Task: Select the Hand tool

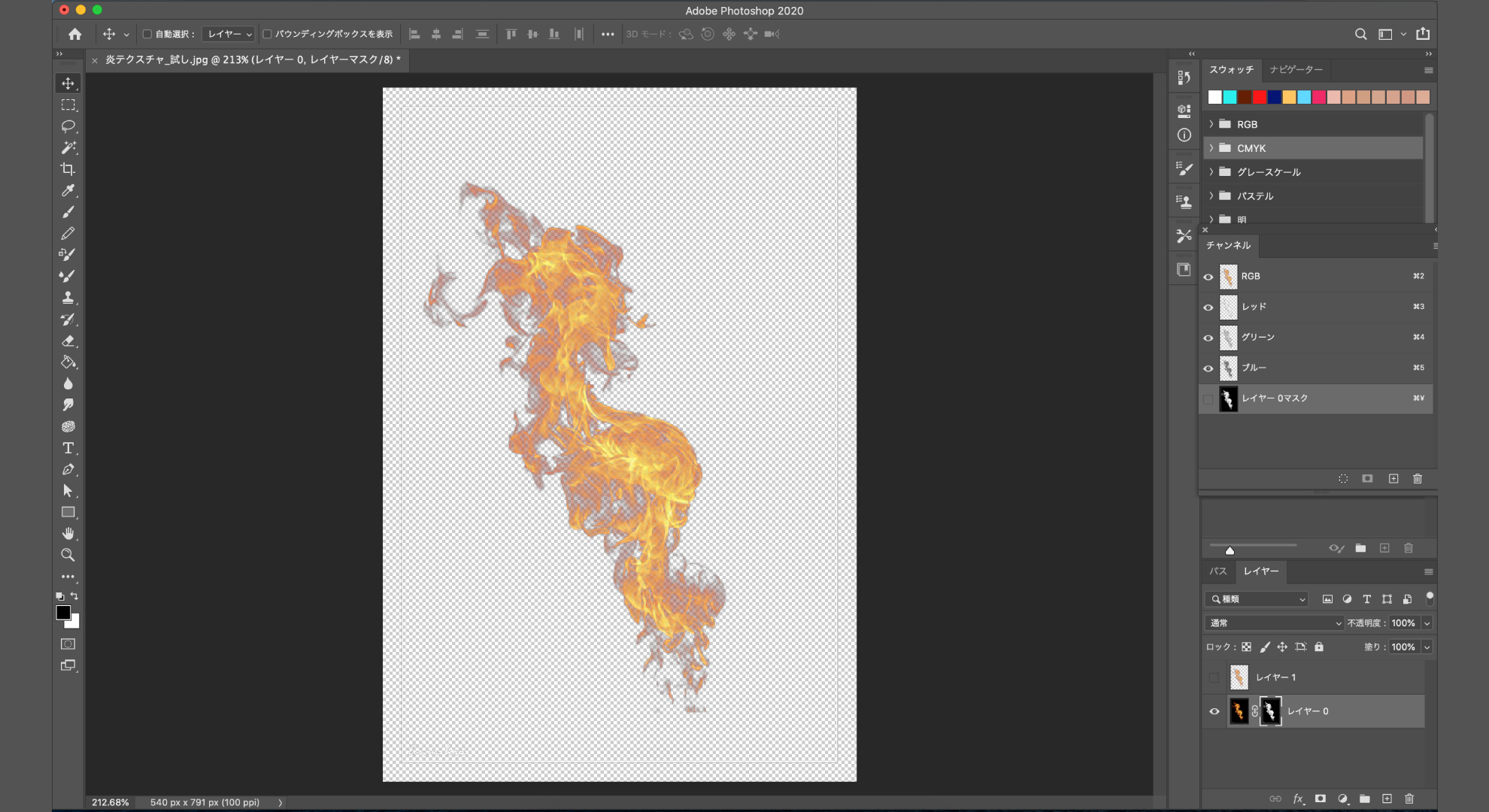Action: [x=68, y=534]
